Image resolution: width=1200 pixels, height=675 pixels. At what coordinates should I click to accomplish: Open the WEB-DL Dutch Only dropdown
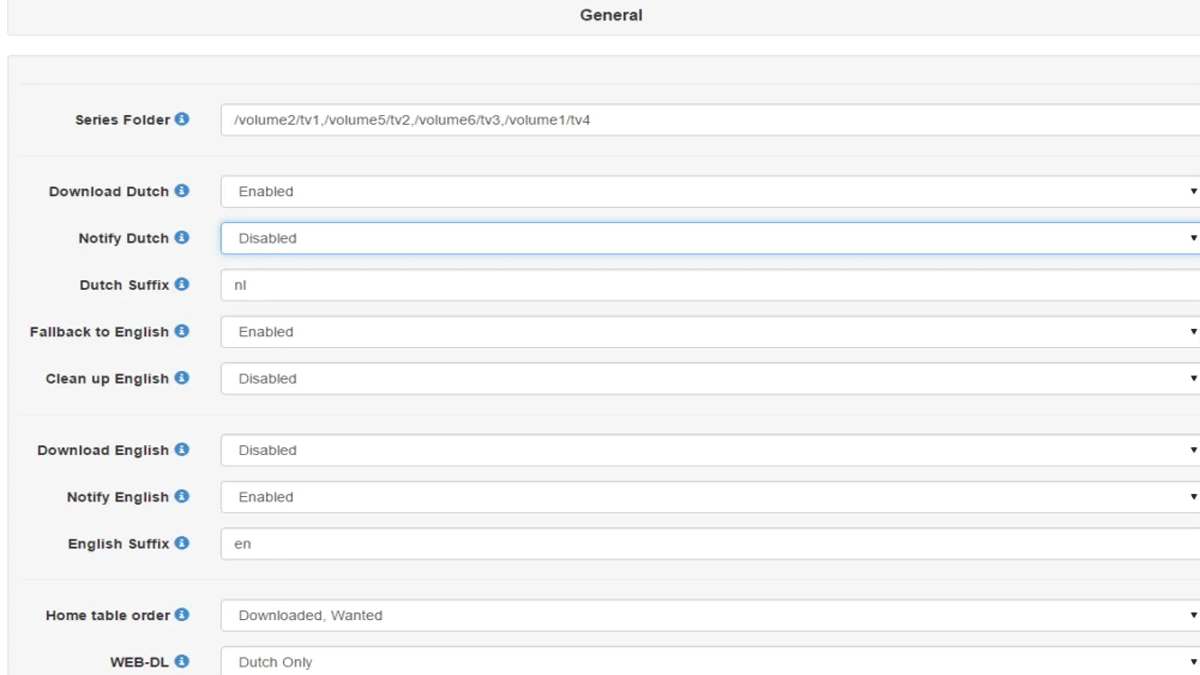pos(710,661)
